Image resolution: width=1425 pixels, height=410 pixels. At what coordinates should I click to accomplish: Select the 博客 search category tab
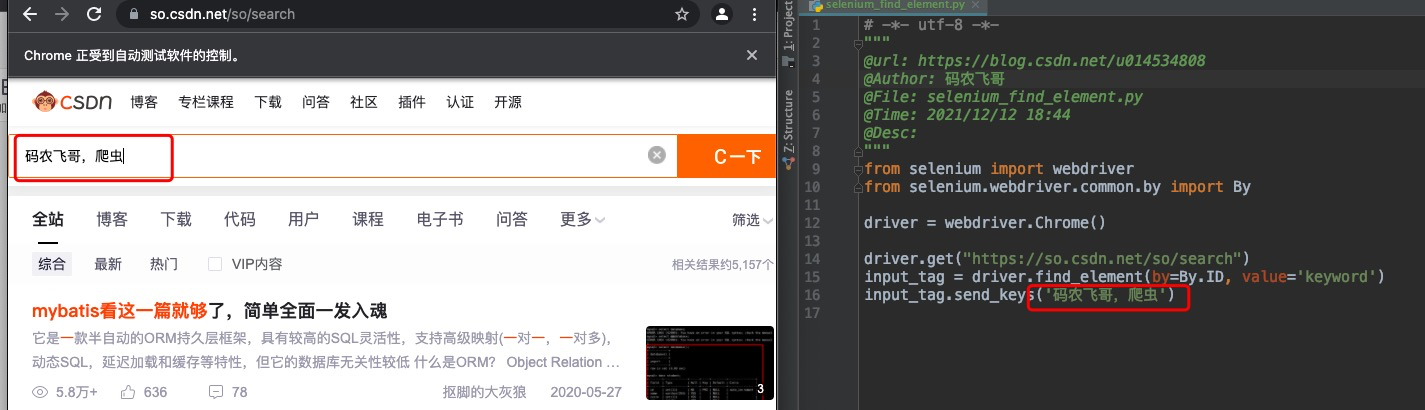click(x=112, y=219)
